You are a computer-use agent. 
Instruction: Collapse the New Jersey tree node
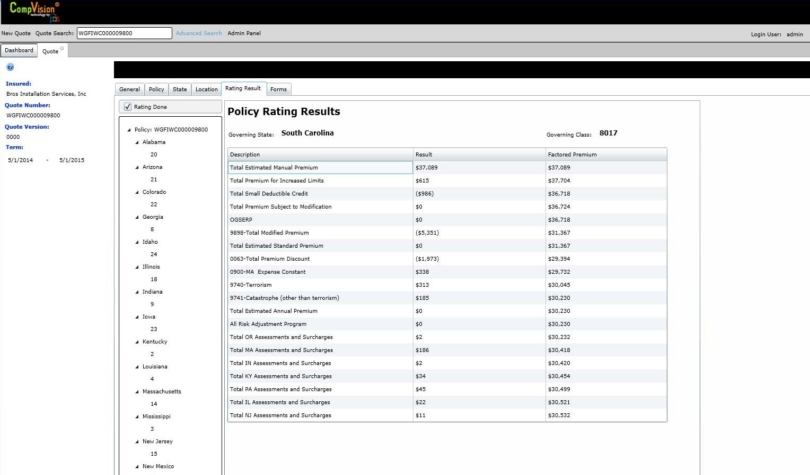click(137, 442)
